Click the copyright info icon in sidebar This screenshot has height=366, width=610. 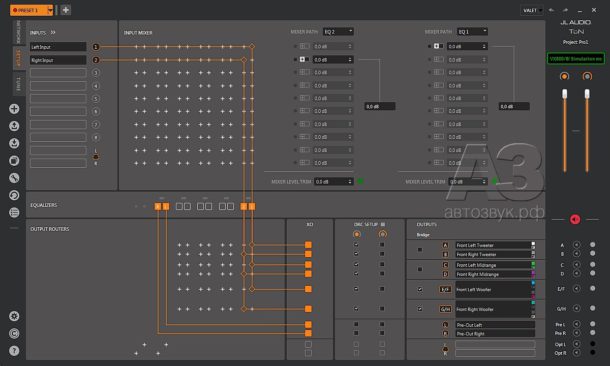[x=14, y=334]
